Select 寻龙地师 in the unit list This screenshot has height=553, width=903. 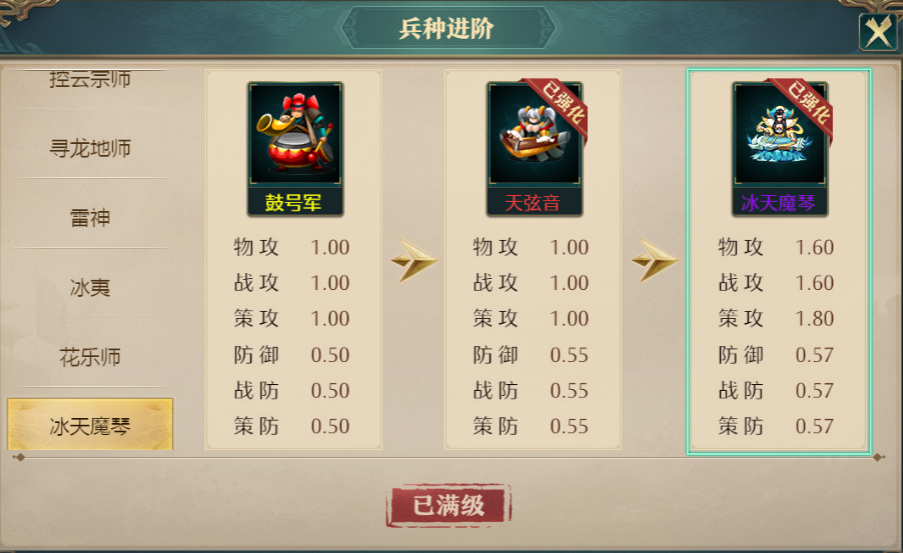pos(90,149)
